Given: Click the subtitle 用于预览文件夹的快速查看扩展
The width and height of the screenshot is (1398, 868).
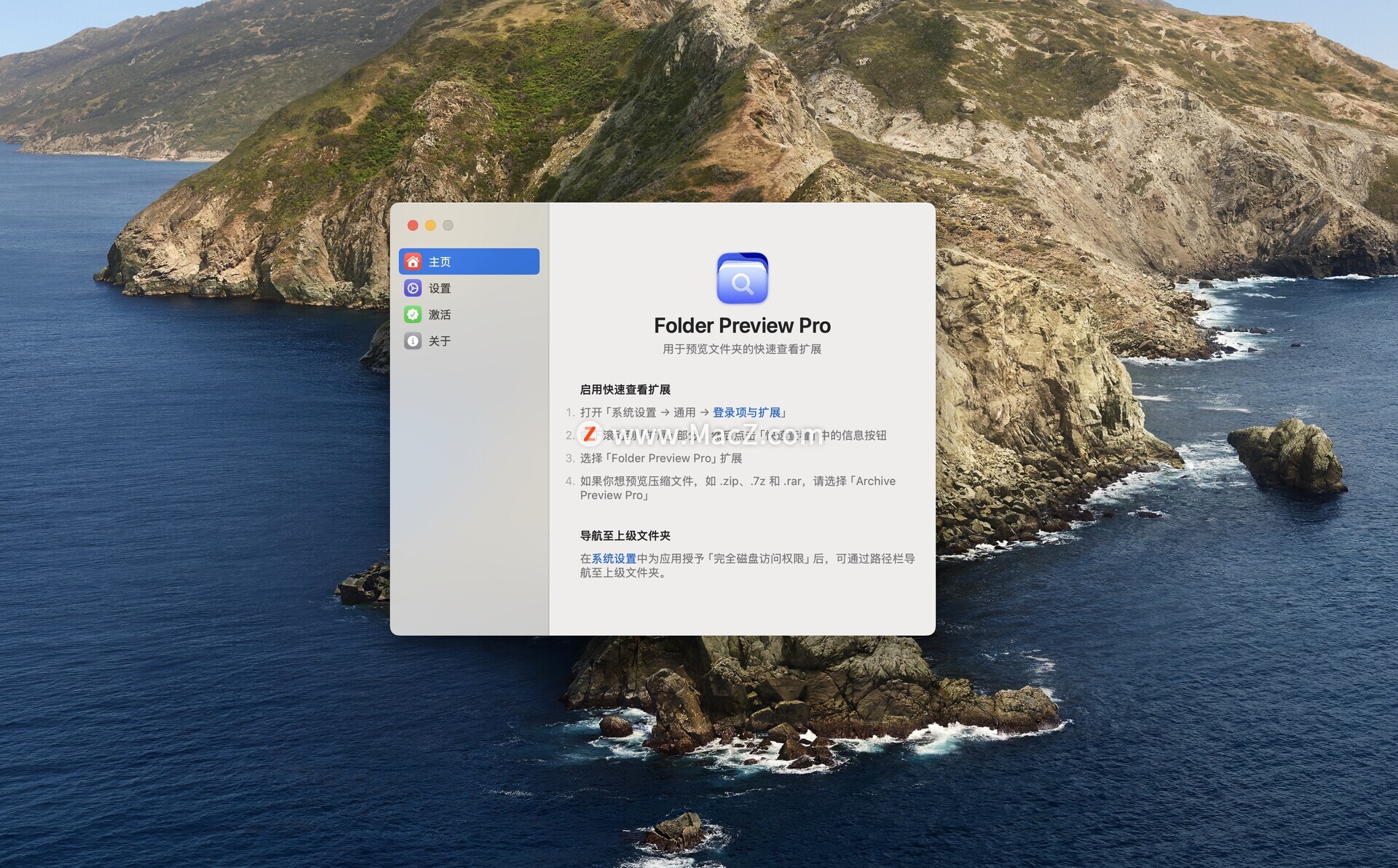Looking at the screenshot, I should (742, 350).
